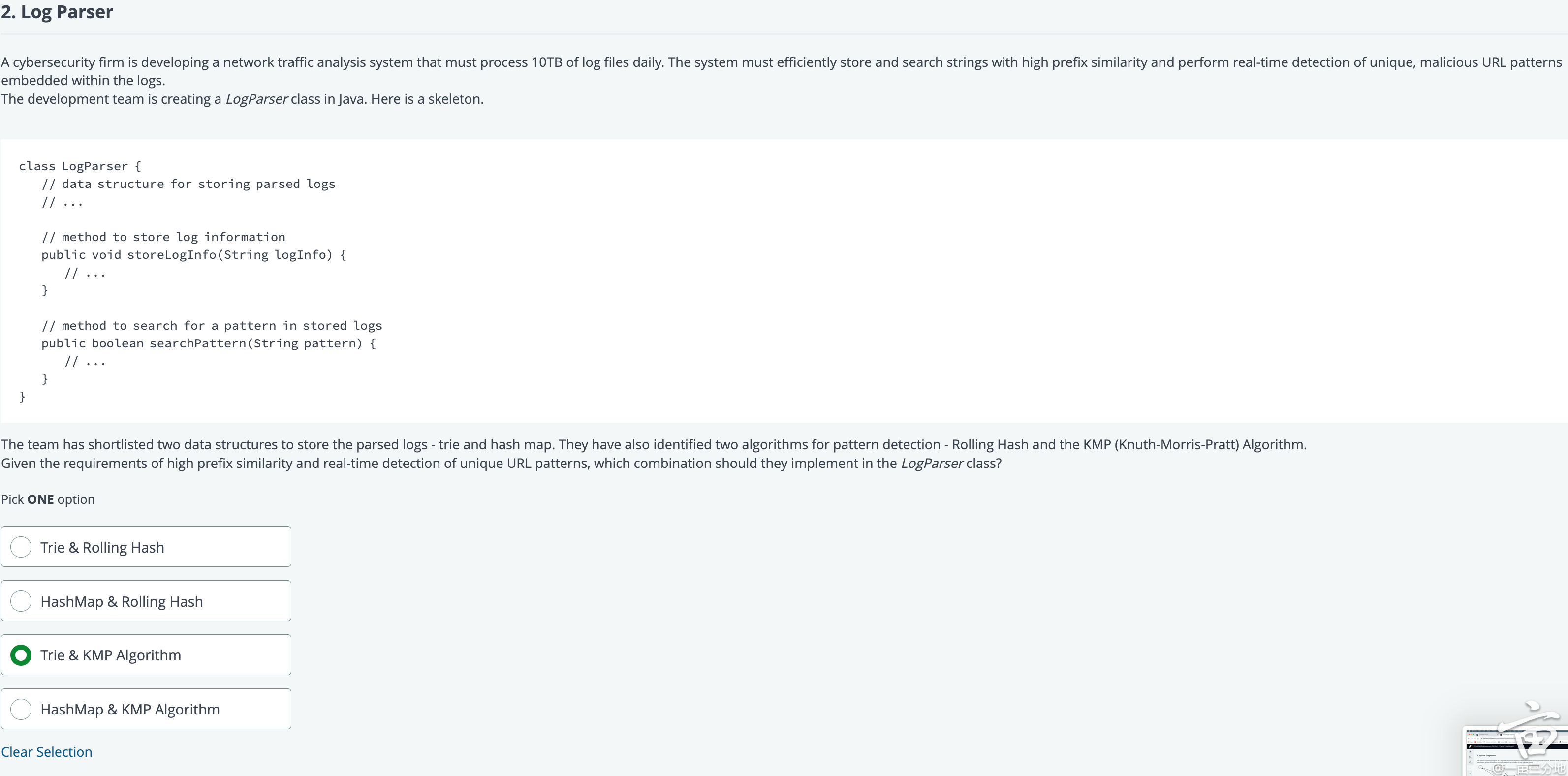Click the 'class LogParser {' code line
Viewport: 1568px width, 776px height.
pyautogui.click(x=80, y=165)
